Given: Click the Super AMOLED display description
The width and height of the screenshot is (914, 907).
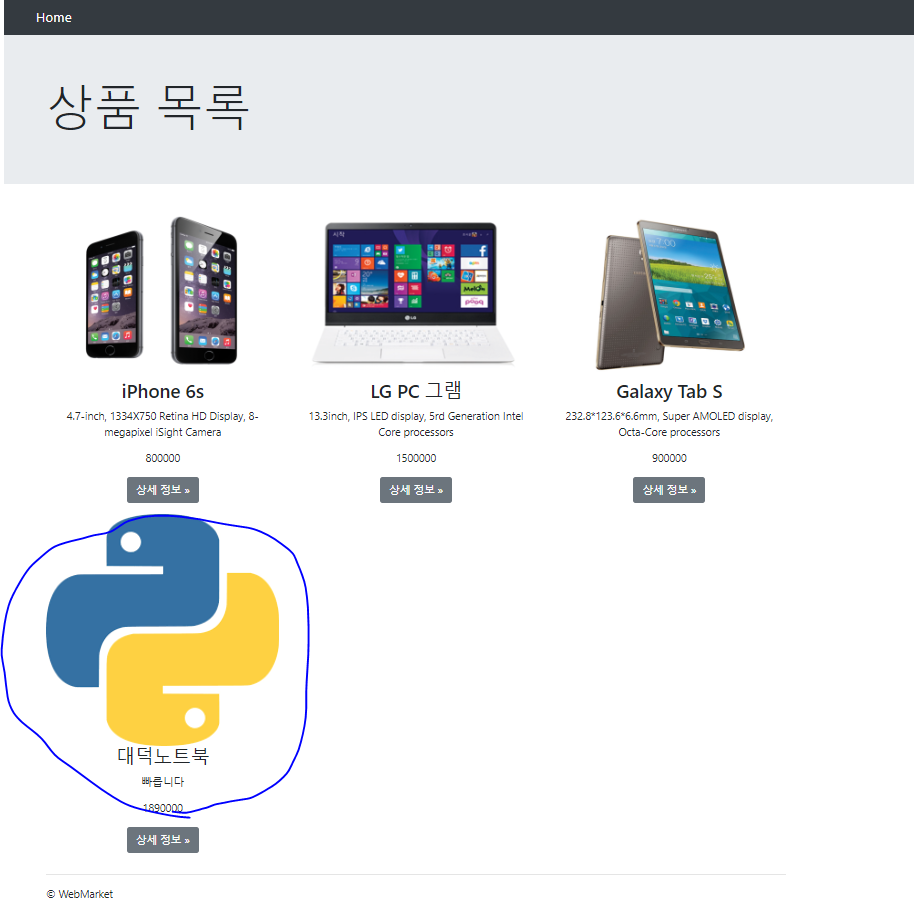Looking at the screenshot, I should [x=669, y=424].
